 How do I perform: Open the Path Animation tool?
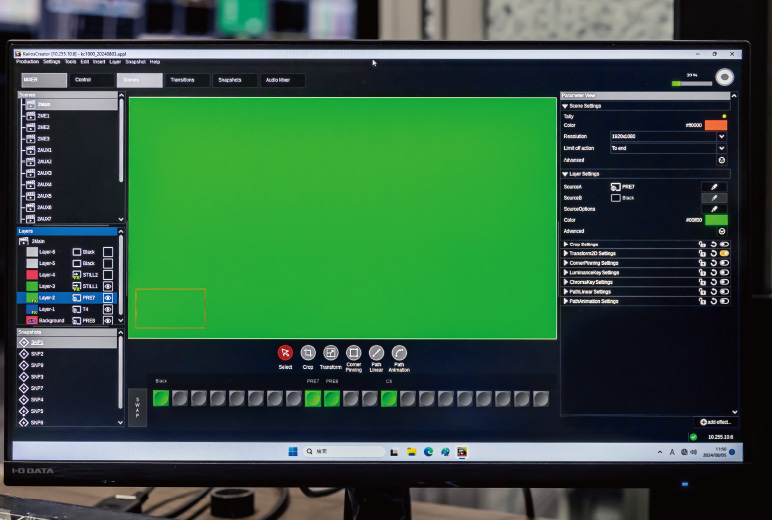coord(399,352)
